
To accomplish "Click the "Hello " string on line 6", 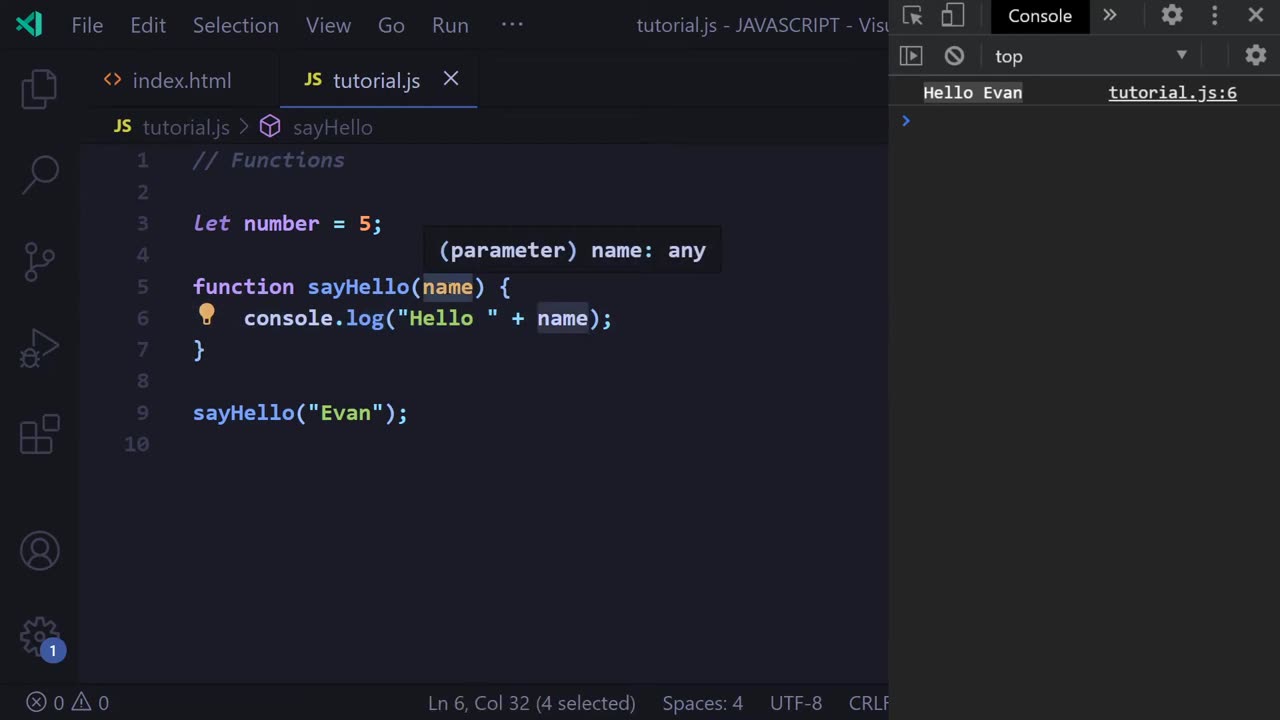I will point(447,318).
